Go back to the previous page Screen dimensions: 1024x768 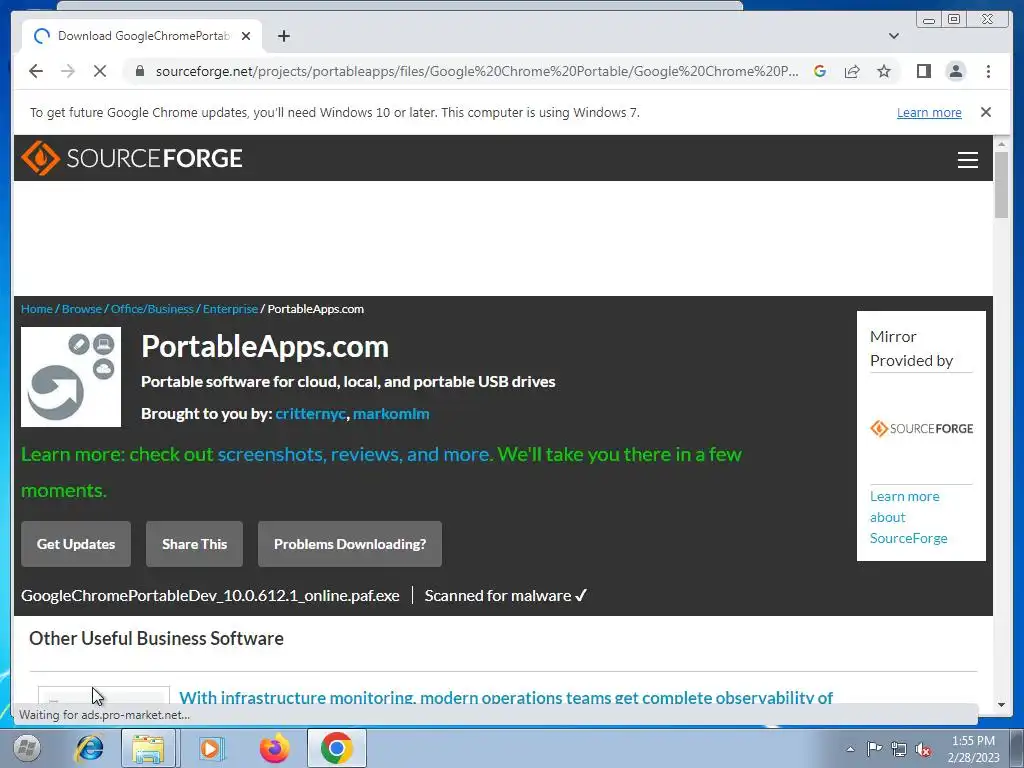(x=36, y=71)
